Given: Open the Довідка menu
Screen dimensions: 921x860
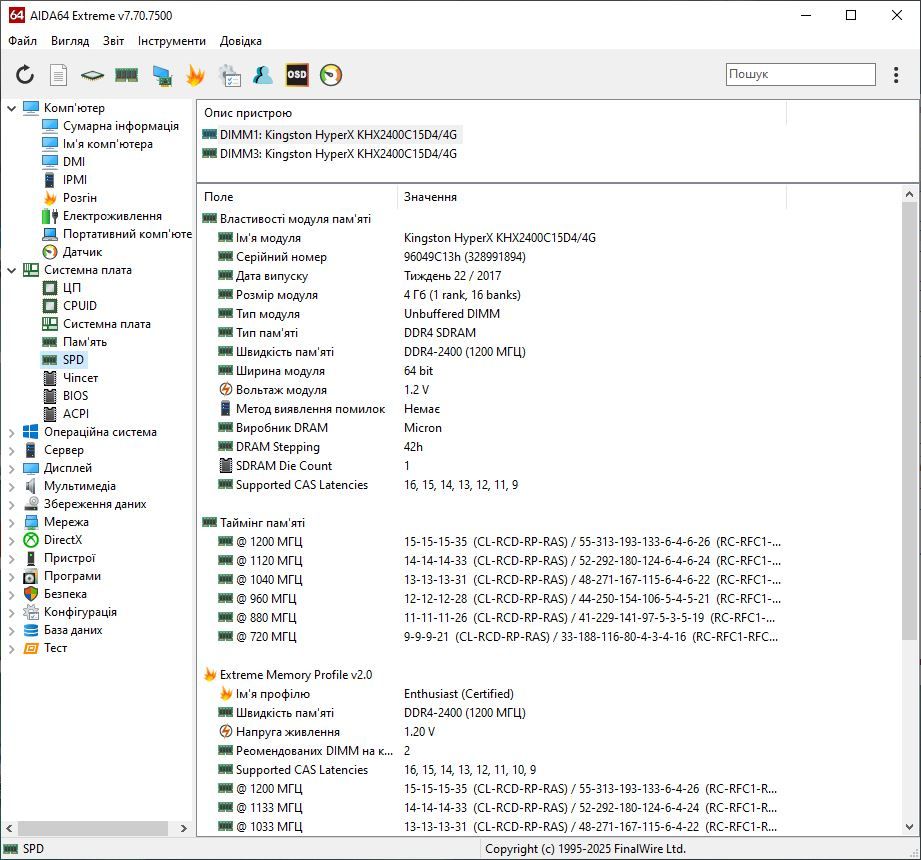Looking at the screenshot, I should pyautogui.click(x=241, y=41).
